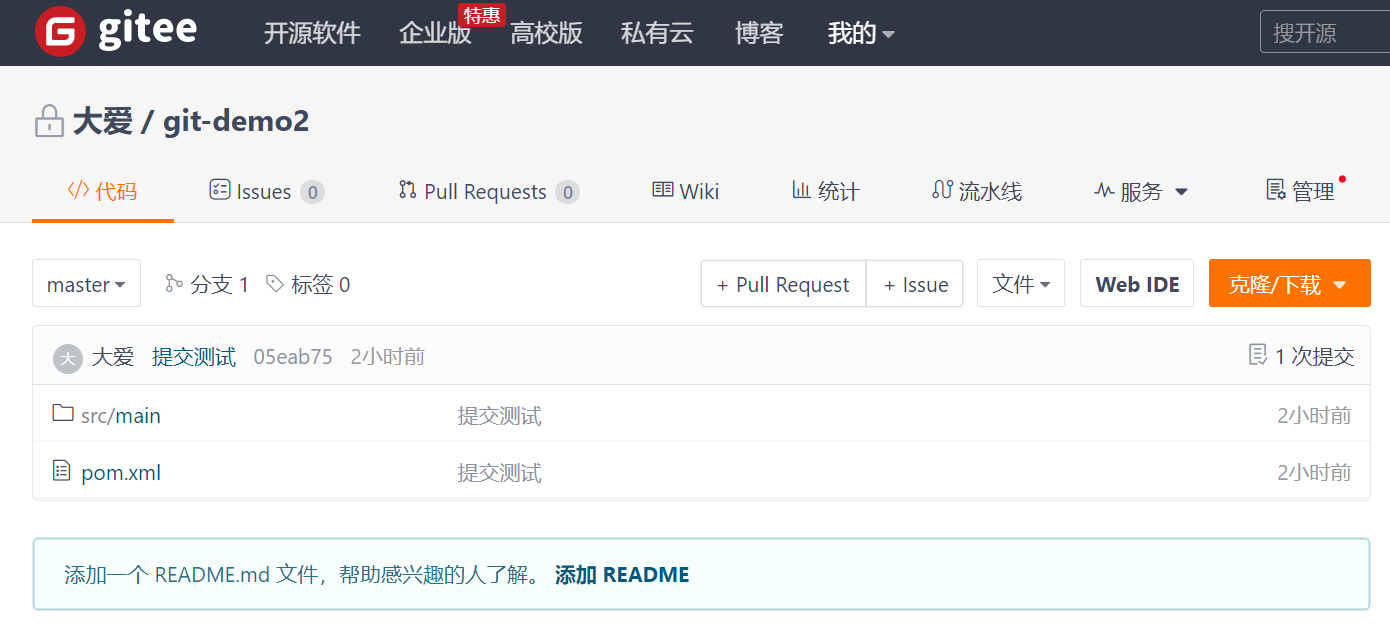
Task: View the 1 次提交 commit history
Action: (x=1314, y=356)
